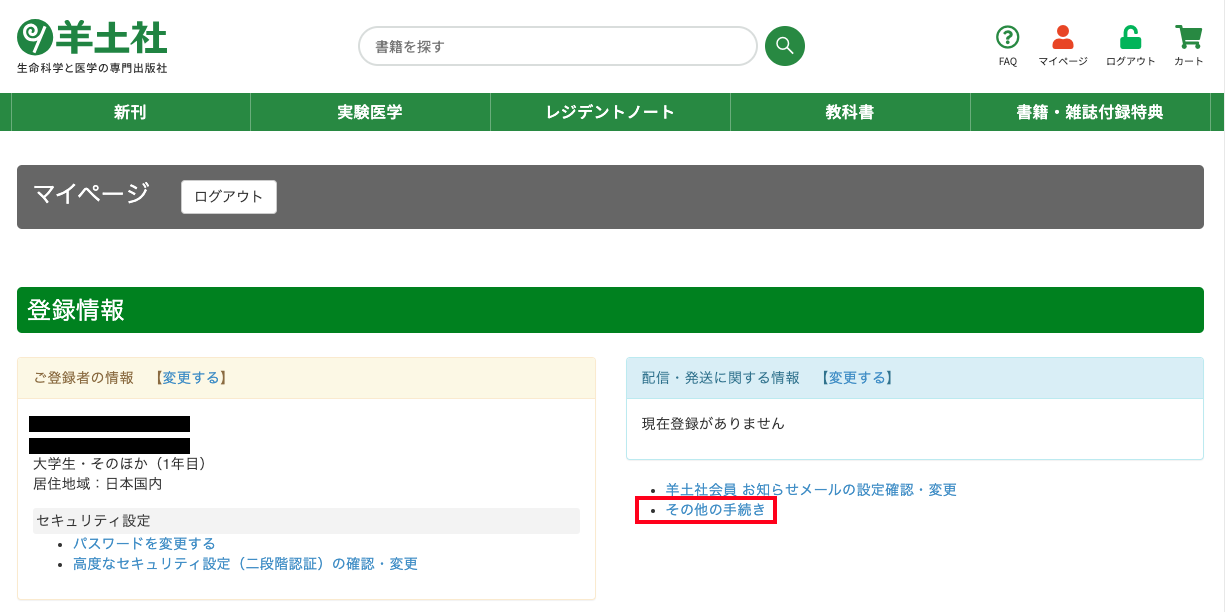Open お知らせメールの設定確認・変更 link
Screen dimensions: 1225x612
pos(811,490)
